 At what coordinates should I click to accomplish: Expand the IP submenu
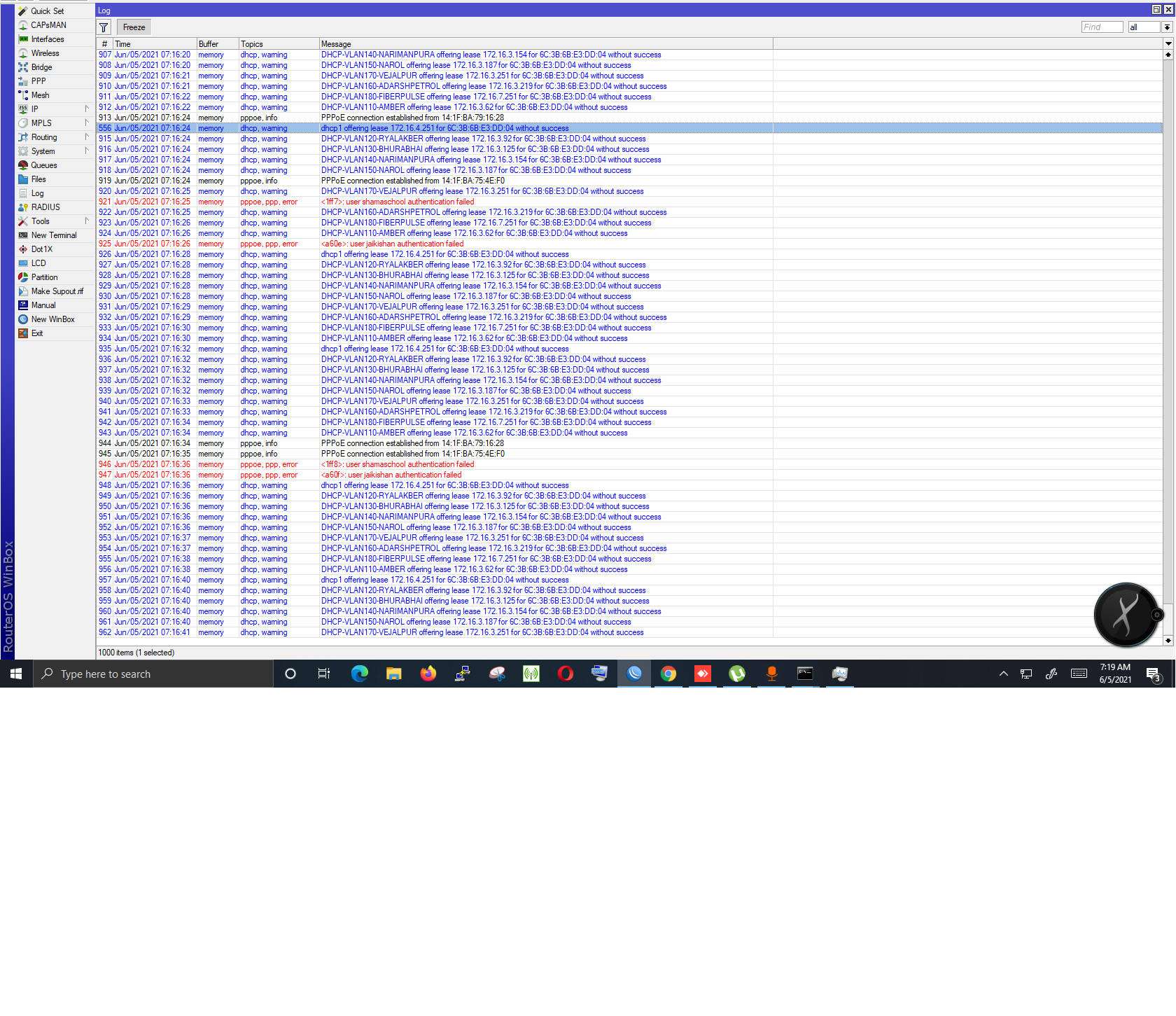[x=34, y=109]
